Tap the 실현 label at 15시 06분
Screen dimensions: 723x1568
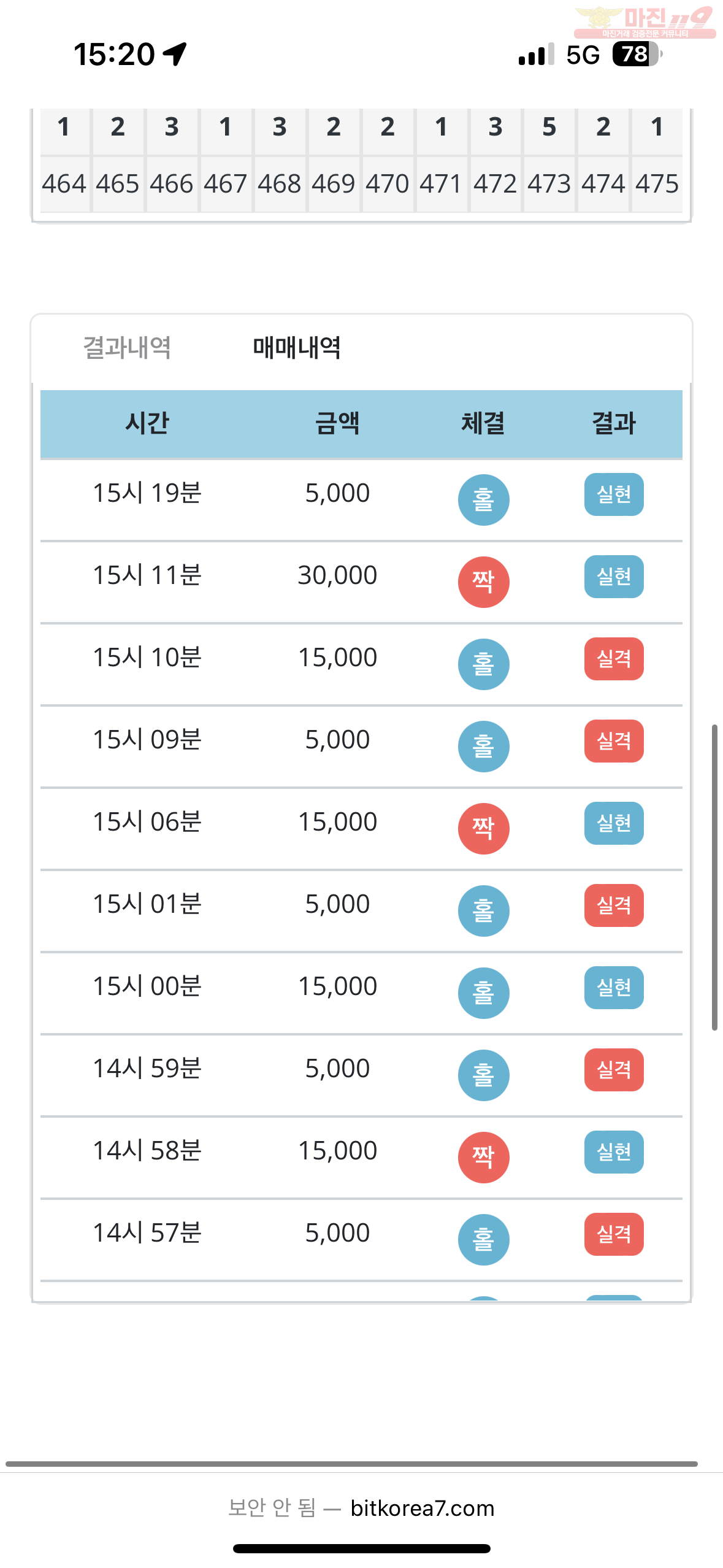[614, 823]
